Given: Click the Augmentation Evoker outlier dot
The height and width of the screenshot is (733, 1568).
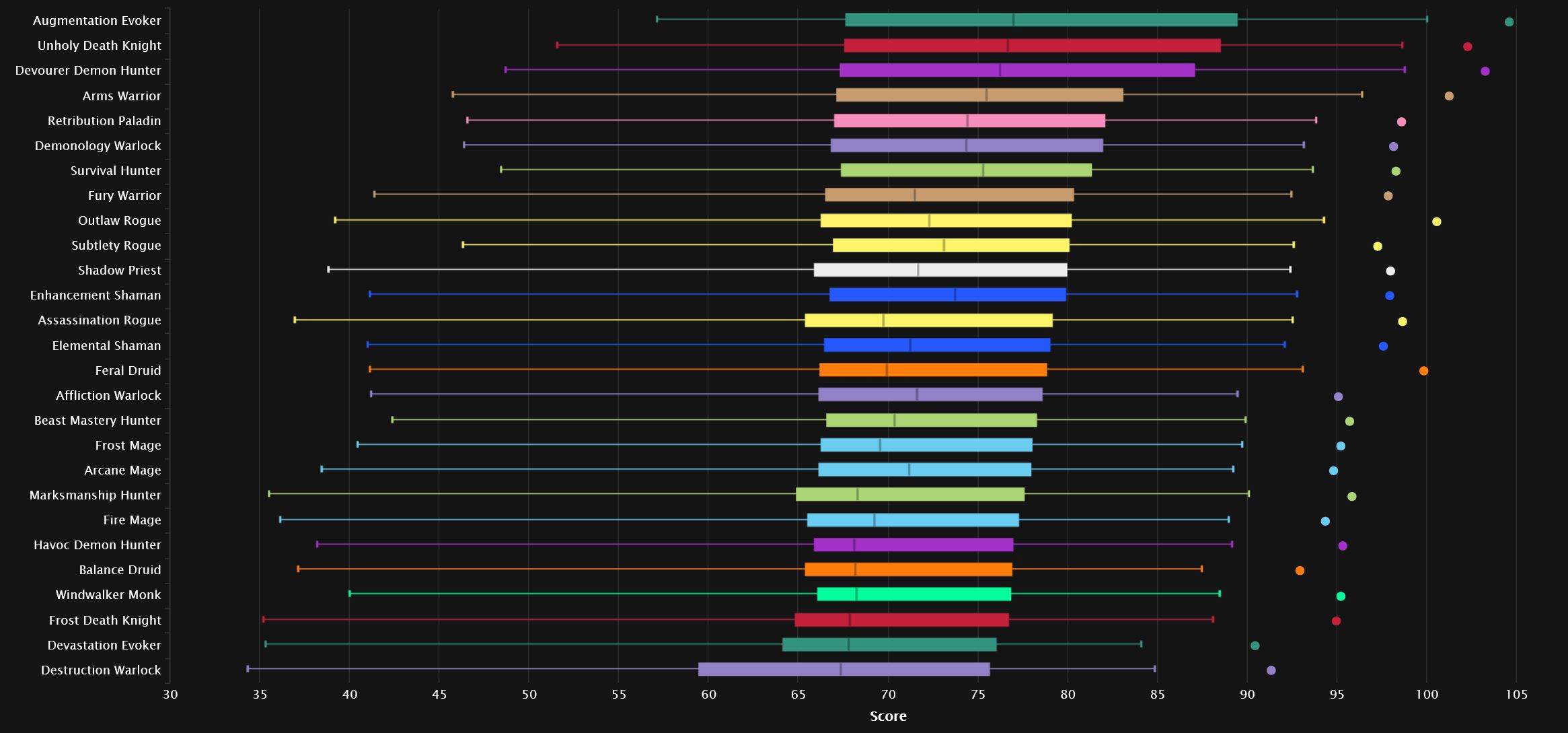Looking at the screenshot, I should pyautogui.click(x=1509, y=22).
